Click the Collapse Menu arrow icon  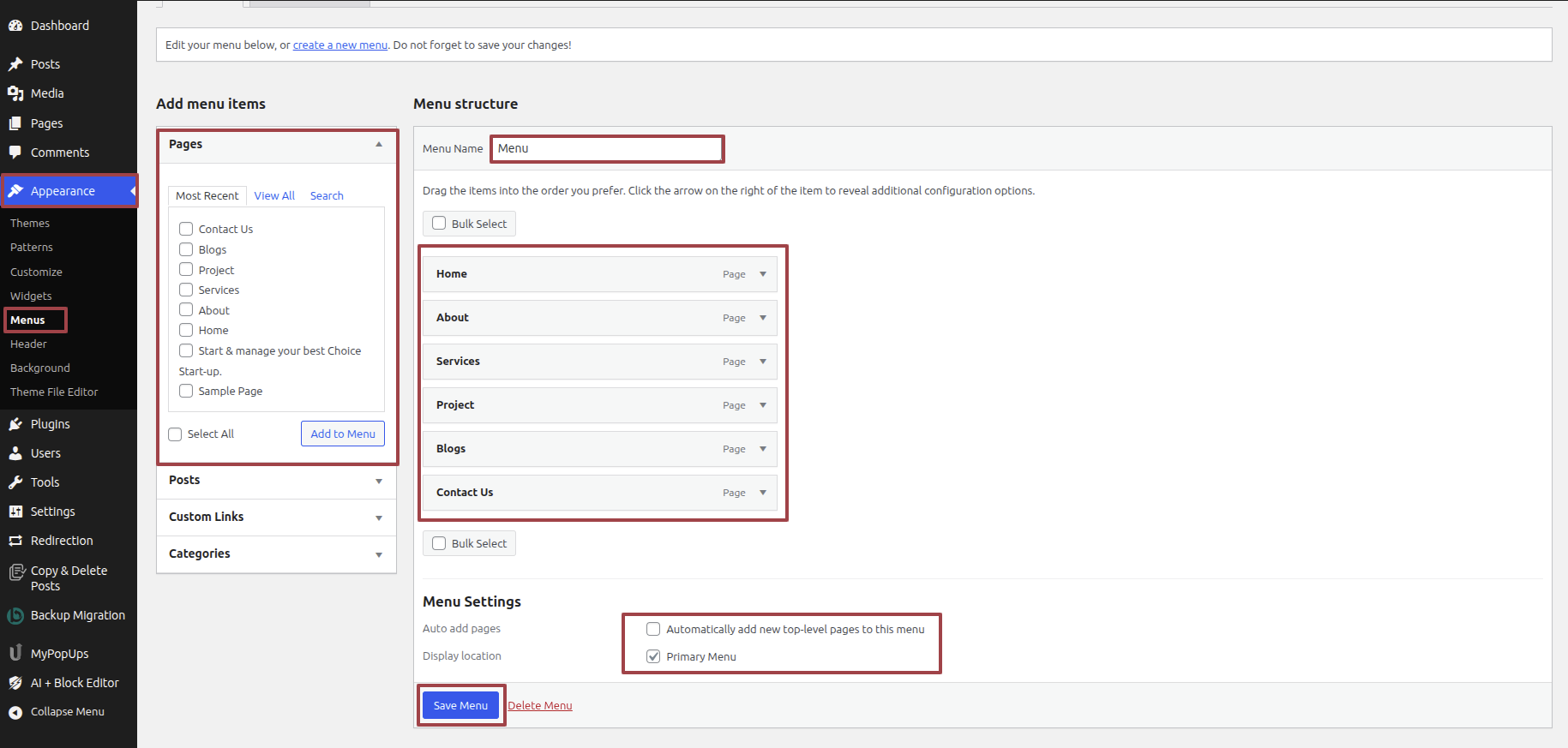pos(15,712)
